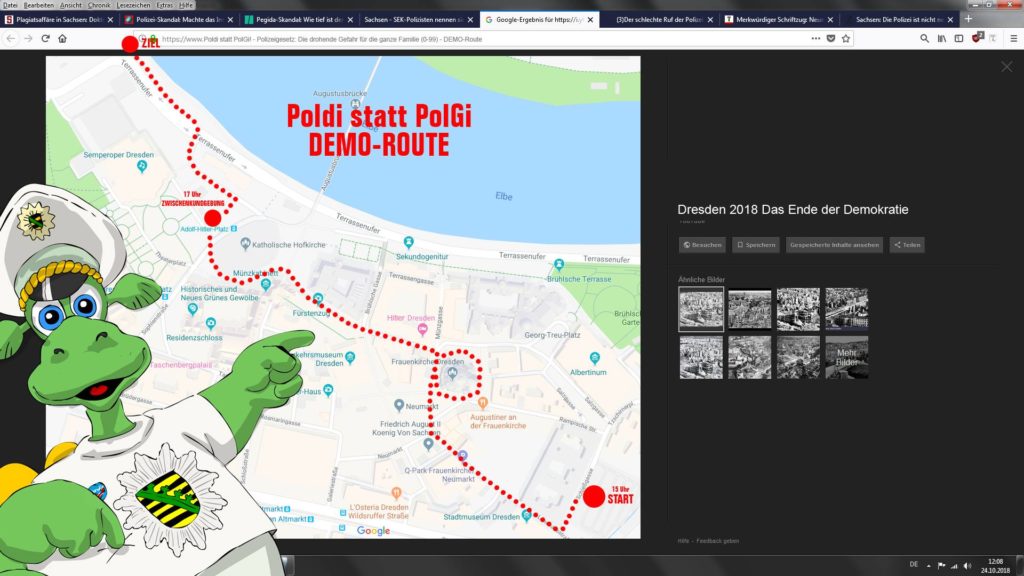Click the Speichern button
Viewport: 1024px width, 576px height.
pos(756,245)
